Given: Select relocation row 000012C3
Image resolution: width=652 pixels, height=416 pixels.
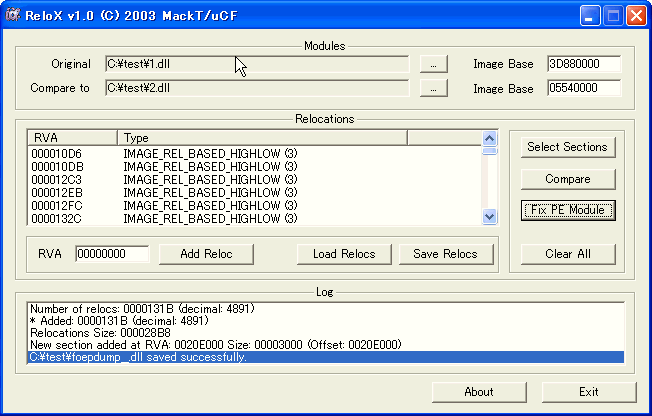Looking at the screenshot, I should click(x=254, y=180).
